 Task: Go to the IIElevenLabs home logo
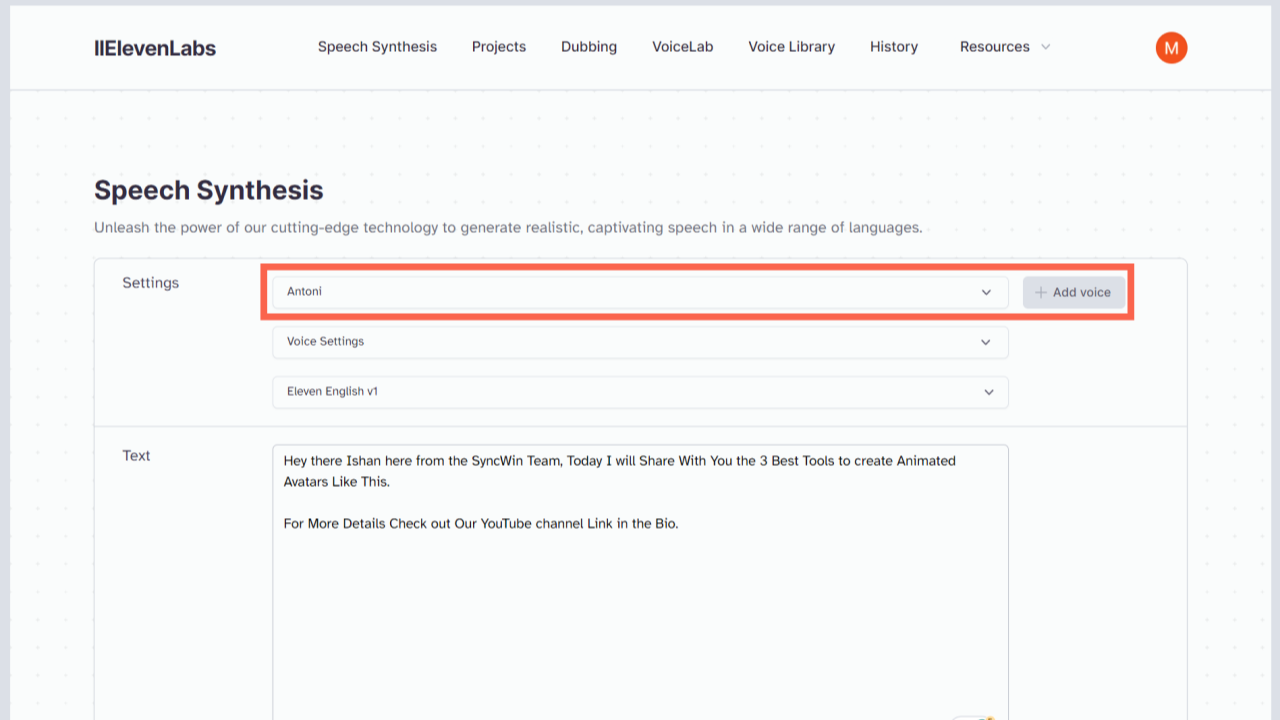155,48
